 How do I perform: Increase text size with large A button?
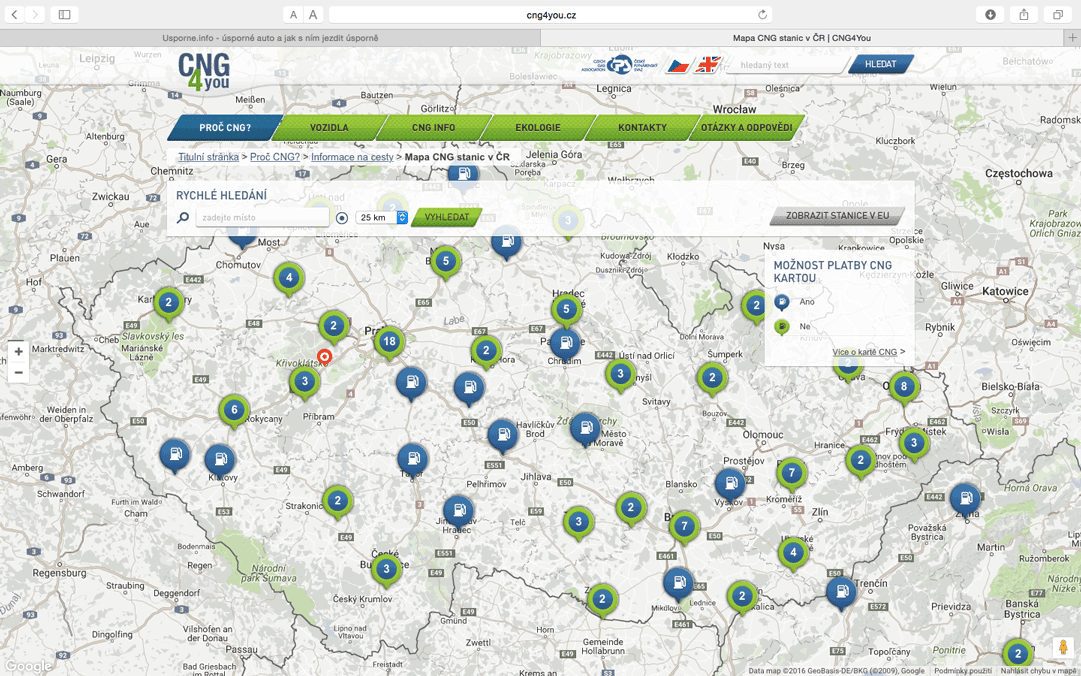click(313, 14)
